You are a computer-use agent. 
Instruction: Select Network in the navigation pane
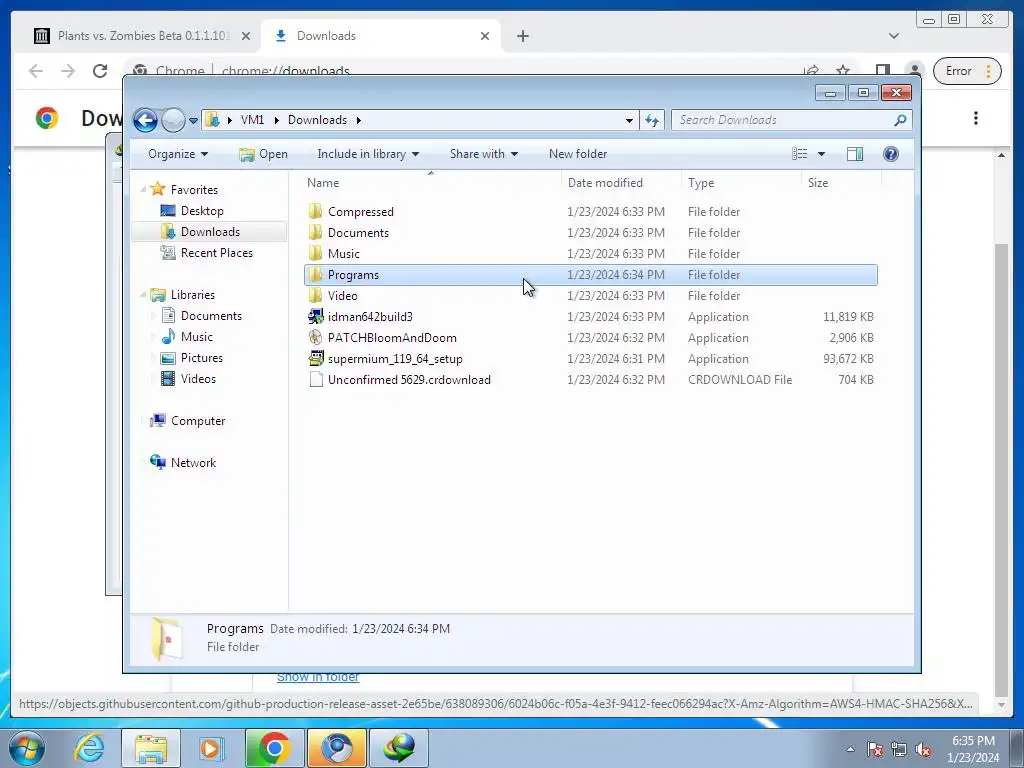[193, 463]
